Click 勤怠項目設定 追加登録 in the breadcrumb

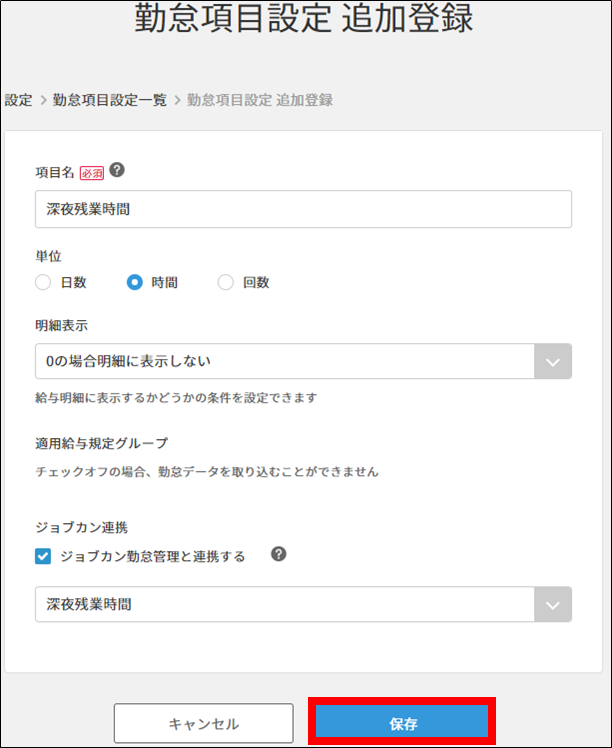260,100
